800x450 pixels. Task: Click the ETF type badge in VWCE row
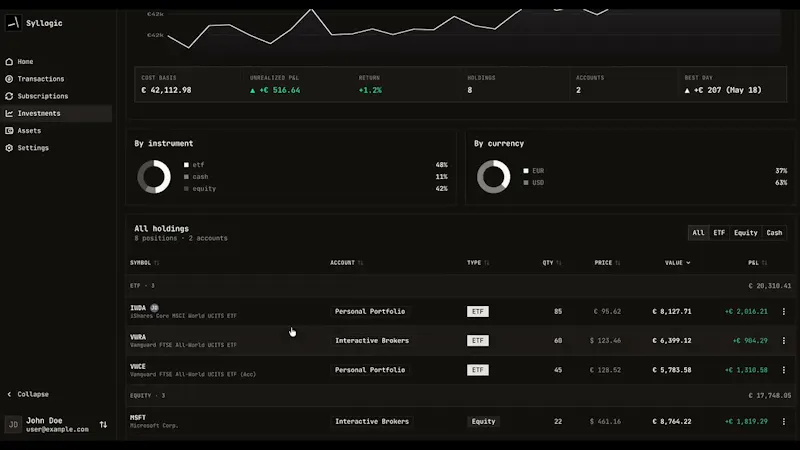pos(478,370)
